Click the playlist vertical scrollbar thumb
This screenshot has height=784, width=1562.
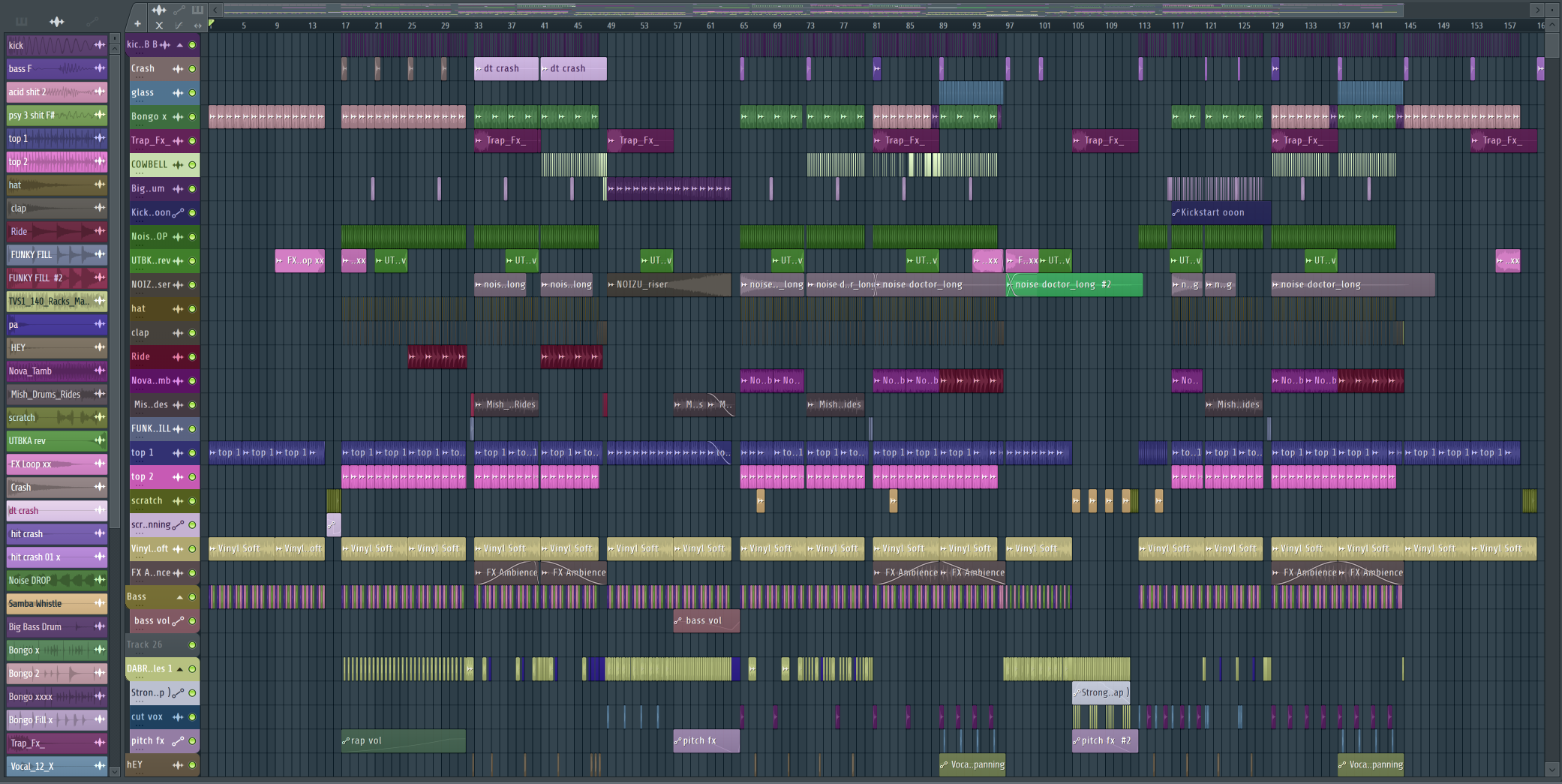1552,44
